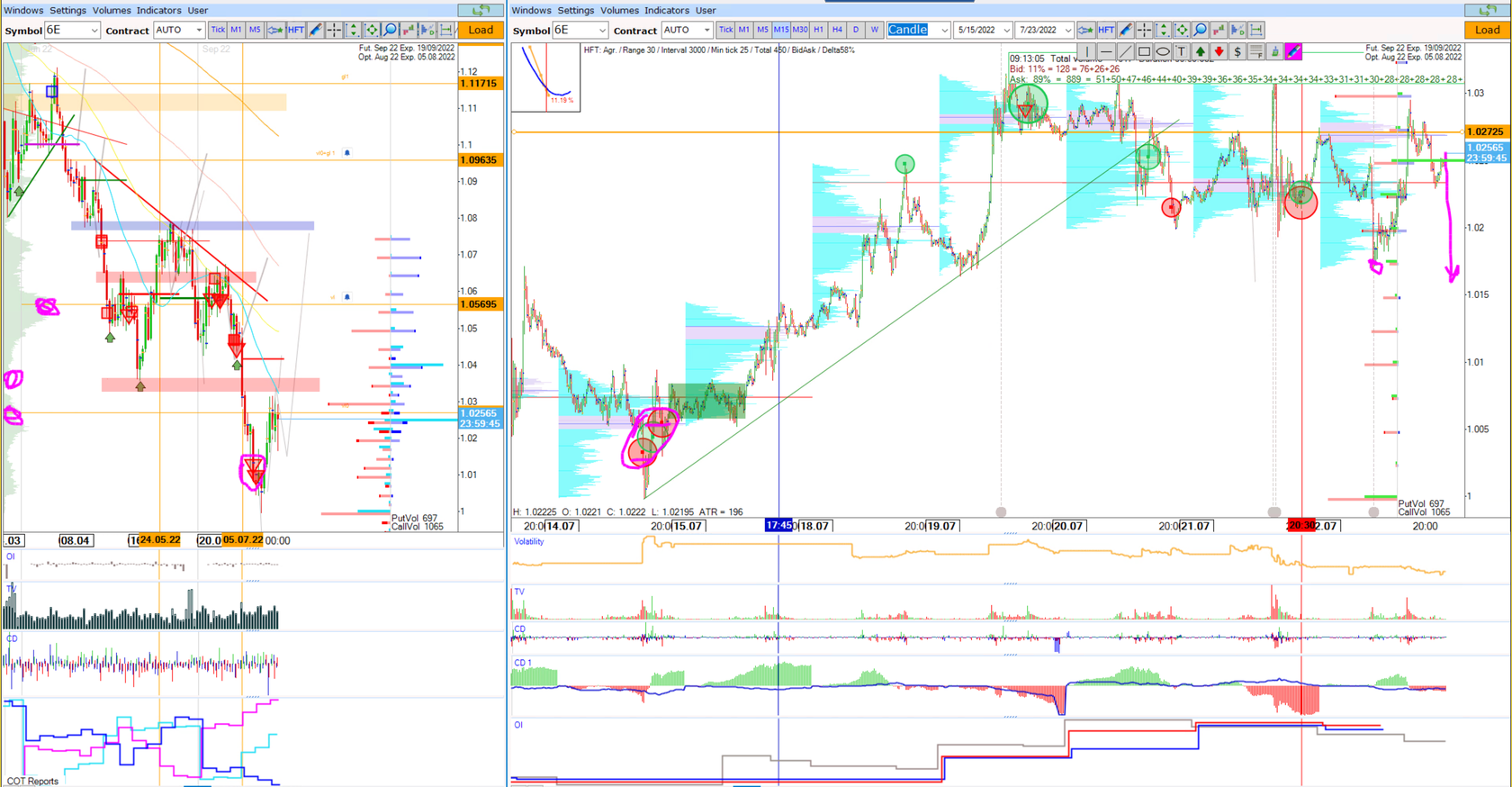Select the red down arrow marker tool
Image resolution: width=1512 pixels, height=787 pixels.
coord(1219,51)
